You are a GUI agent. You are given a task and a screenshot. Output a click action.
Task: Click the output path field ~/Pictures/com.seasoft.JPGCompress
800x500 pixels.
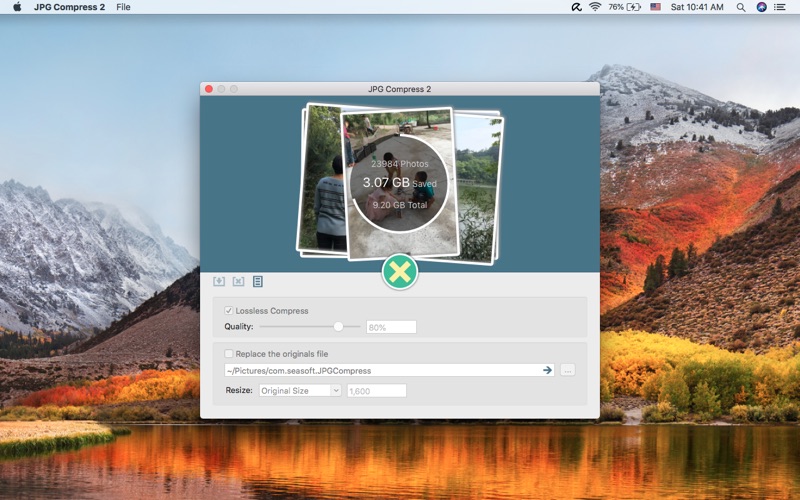pos(389,370)
